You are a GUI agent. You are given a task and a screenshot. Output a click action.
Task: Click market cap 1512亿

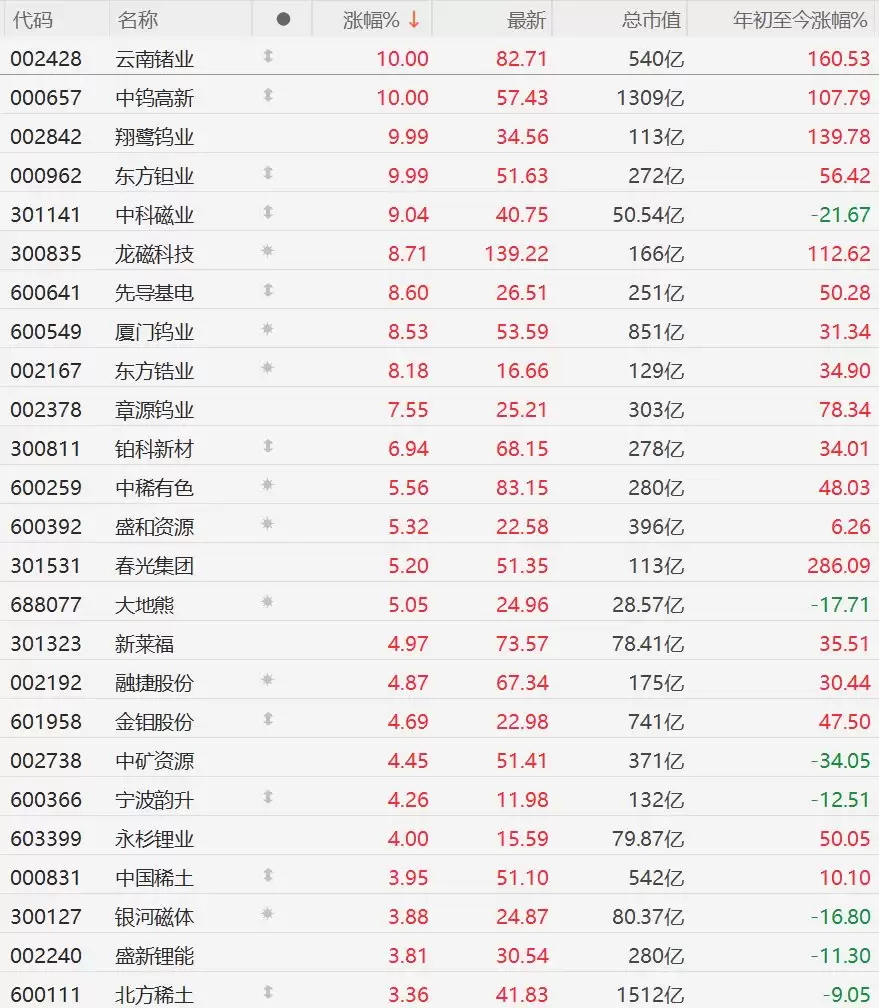click(x=650, y=995)
